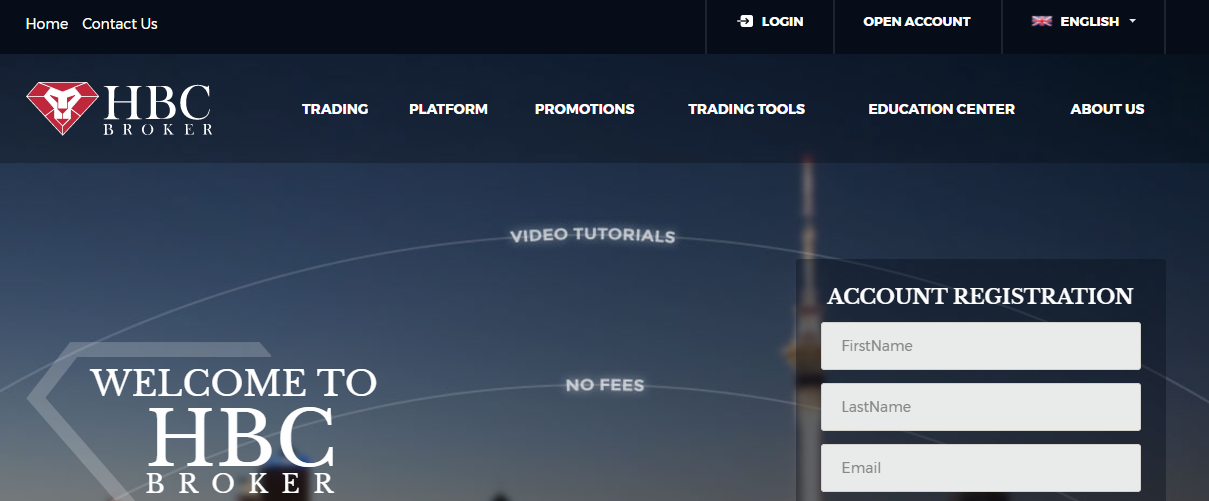
Task: Open the Home link
Action: 47,23
